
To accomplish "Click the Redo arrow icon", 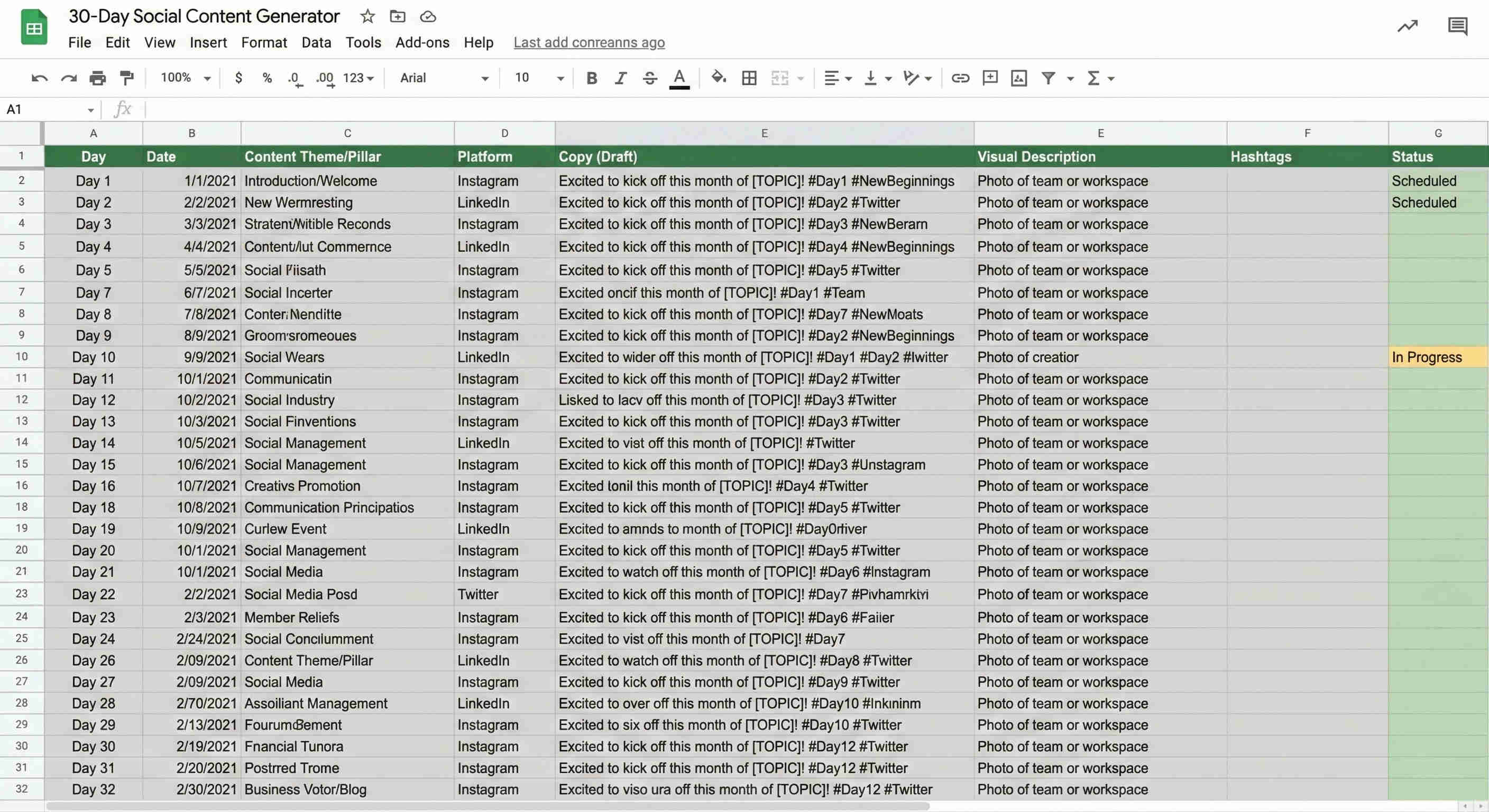I will (x=69, y=78).
